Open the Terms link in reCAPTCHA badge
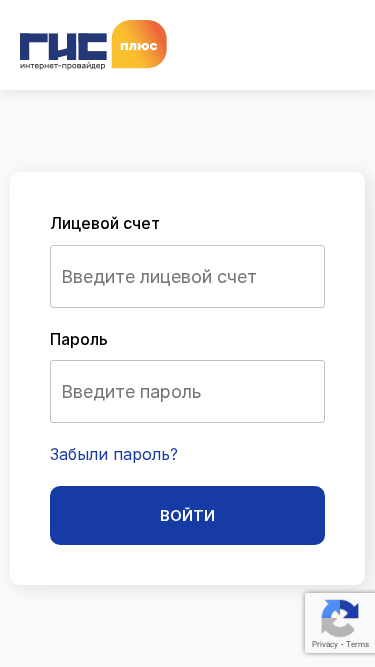Image resolution: width=375 pixels, height=667 pixels. click(357, 644)
